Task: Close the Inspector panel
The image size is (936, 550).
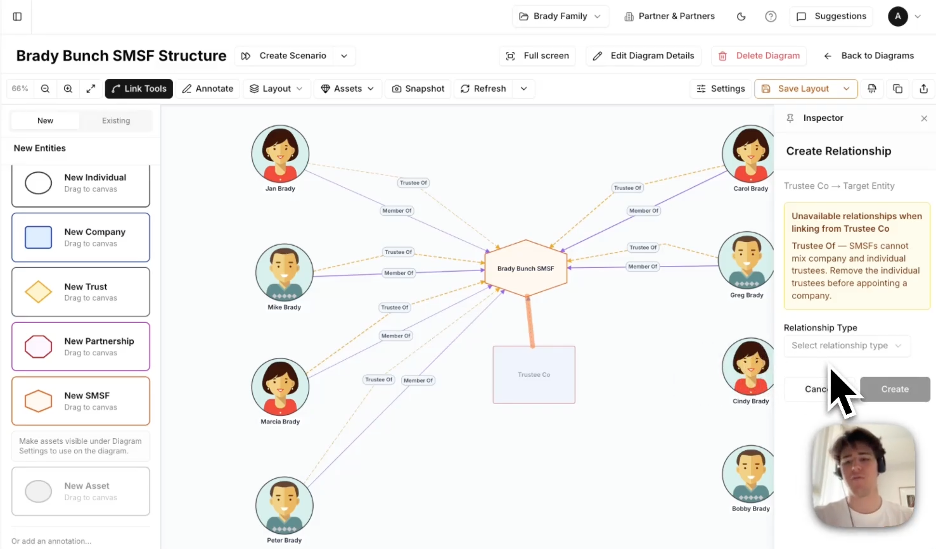Action: (924, 118)
